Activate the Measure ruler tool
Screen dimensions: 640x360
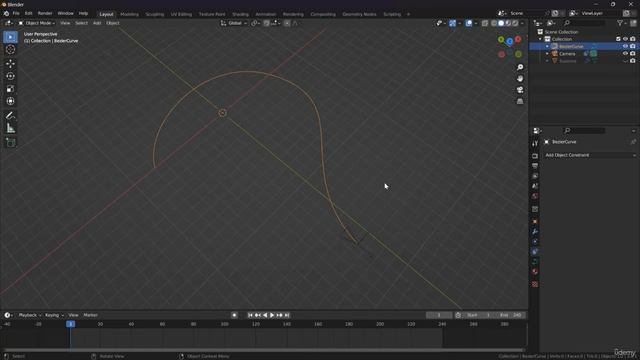(x=11, y=129)
